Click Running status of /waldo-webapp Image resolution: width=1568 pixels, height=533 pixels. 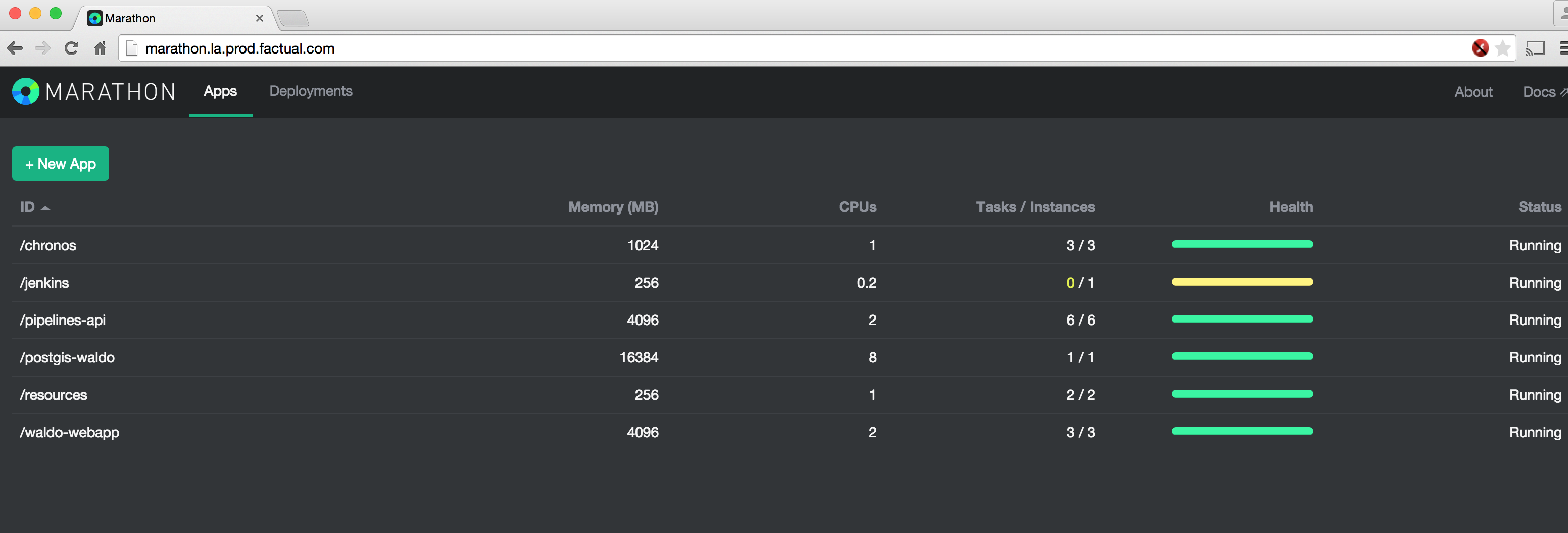click(x=1535, y=433)
